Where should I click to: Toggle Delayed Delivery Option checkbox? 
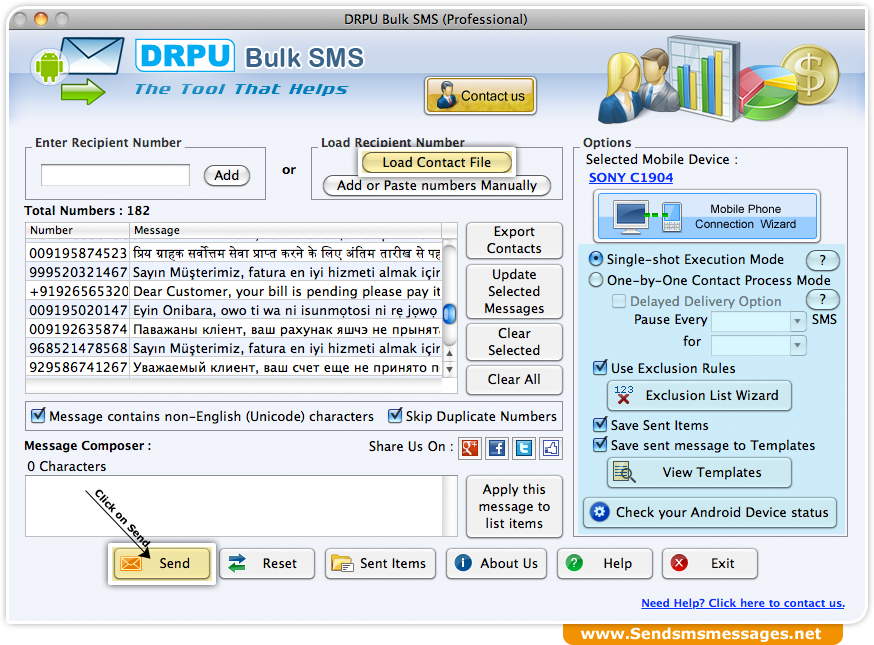coord(619,301)
